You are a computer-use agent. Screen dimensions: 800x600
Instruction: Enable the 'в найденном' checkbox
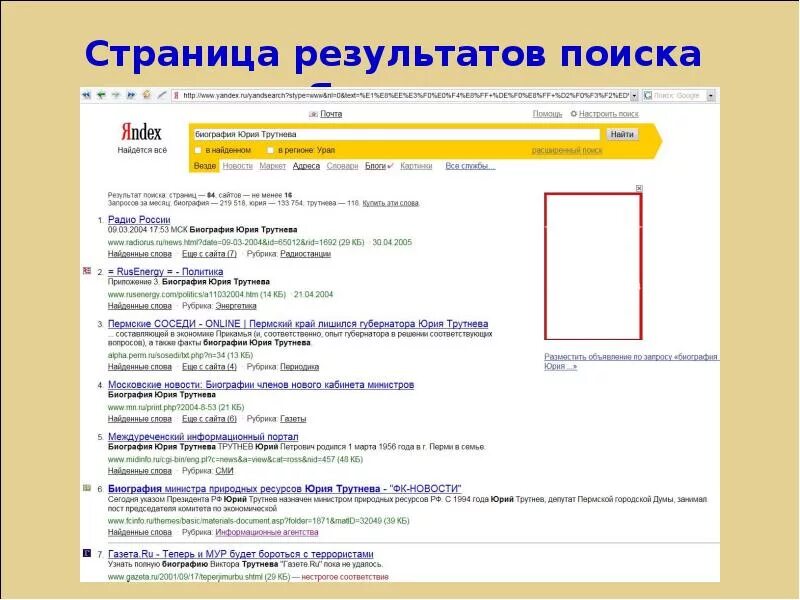[x=197, y=151]
